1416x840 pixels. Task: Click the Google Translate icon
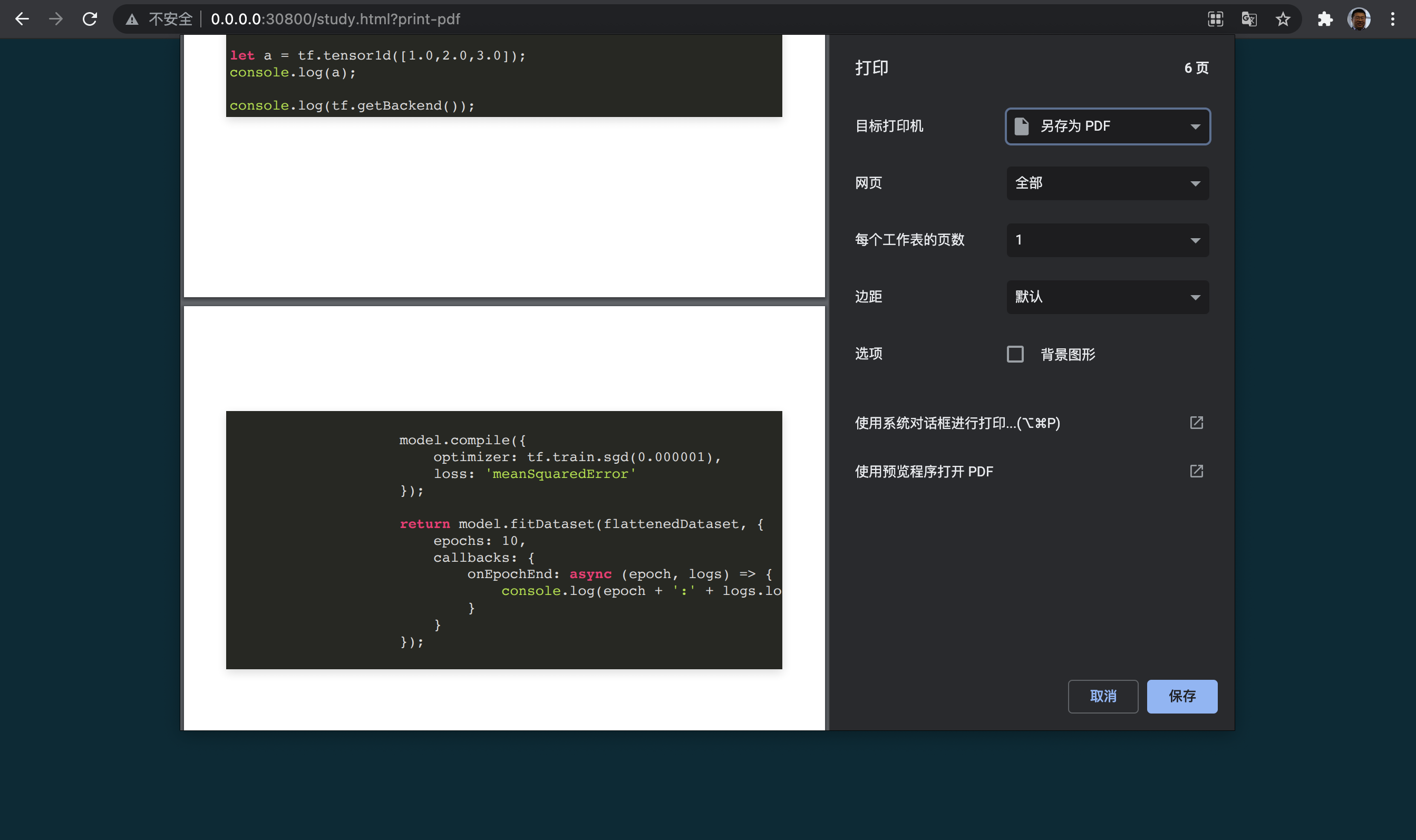pyautogui.click(x=1249, y=19)
